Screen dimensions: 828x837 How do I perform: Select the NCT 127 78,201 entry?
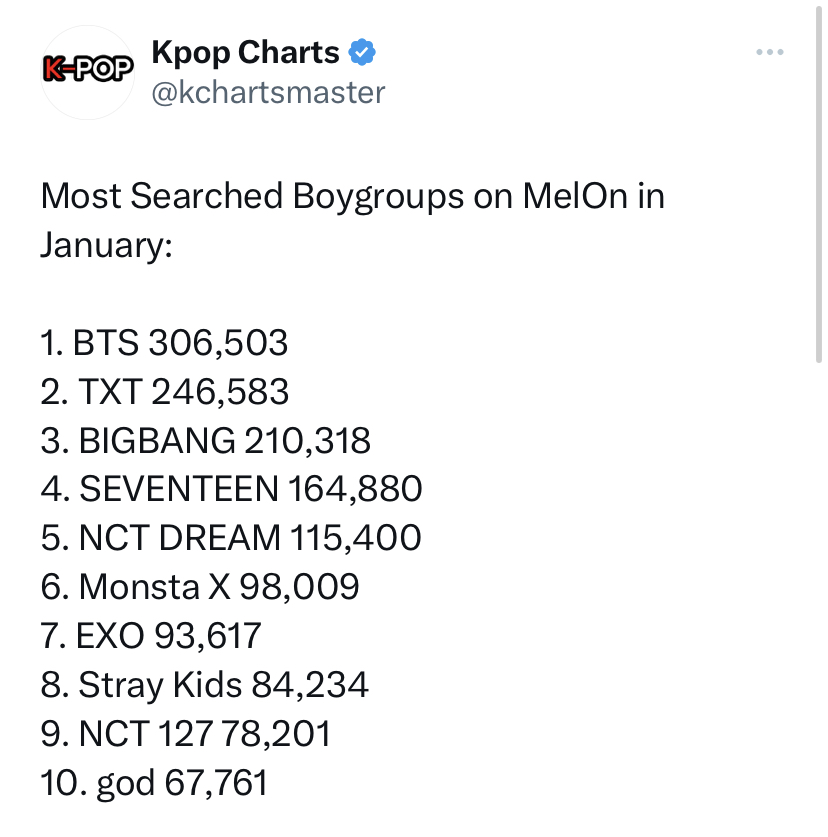point(186,733)
